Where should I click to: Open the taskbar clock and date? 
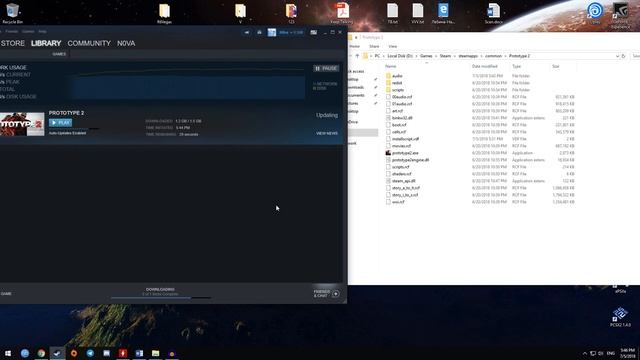(627, 353)
